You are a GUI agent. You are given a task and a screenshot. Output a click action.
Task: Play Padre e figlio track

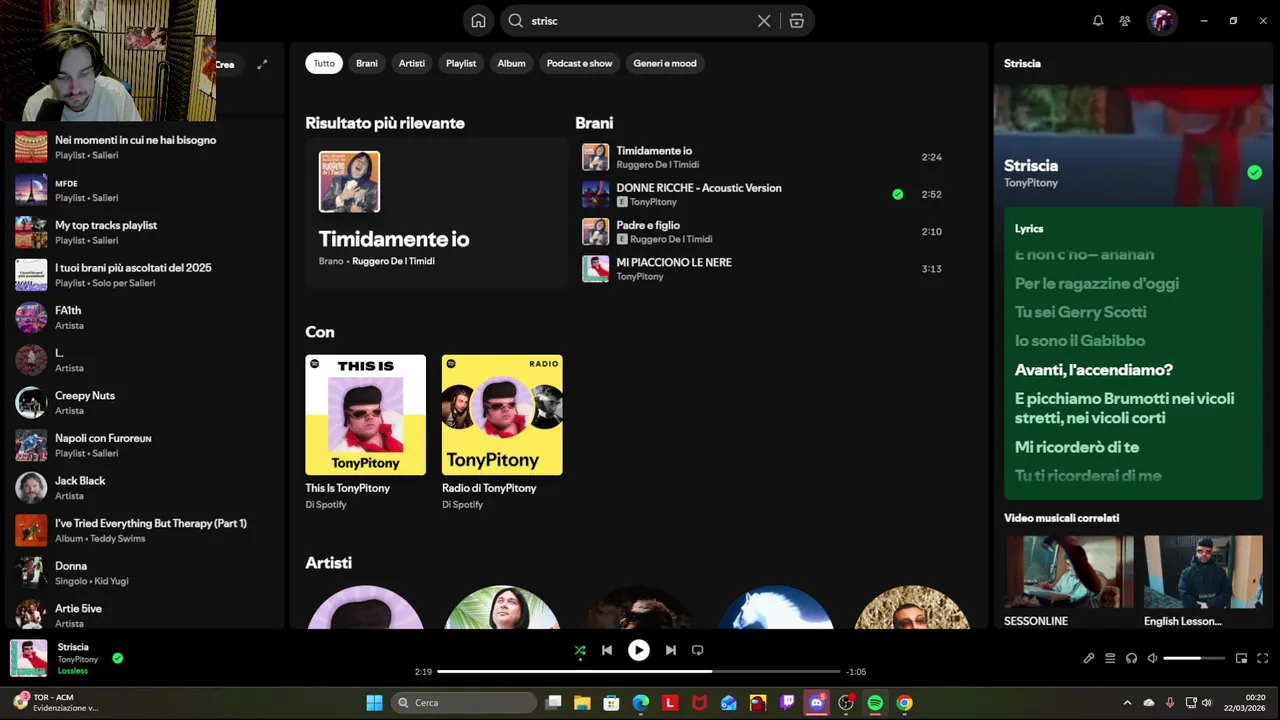764,232
